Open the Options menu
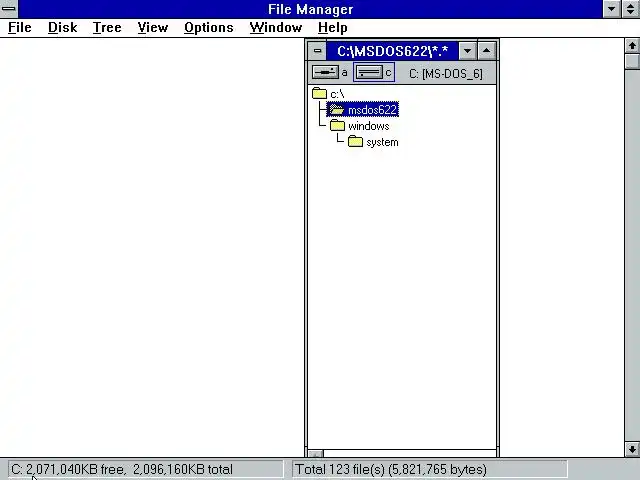Viewport: 640px width, 480px height. click(209, 28)
